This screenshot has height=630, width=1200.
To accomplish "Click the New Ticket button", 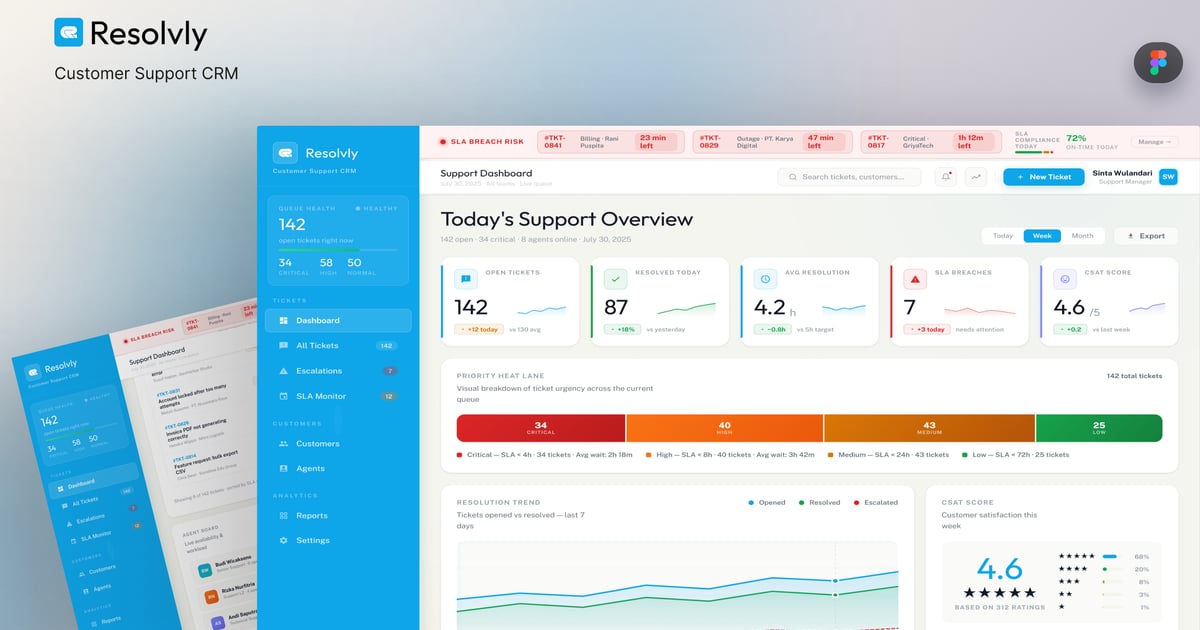I will (x=1044, y=177).
